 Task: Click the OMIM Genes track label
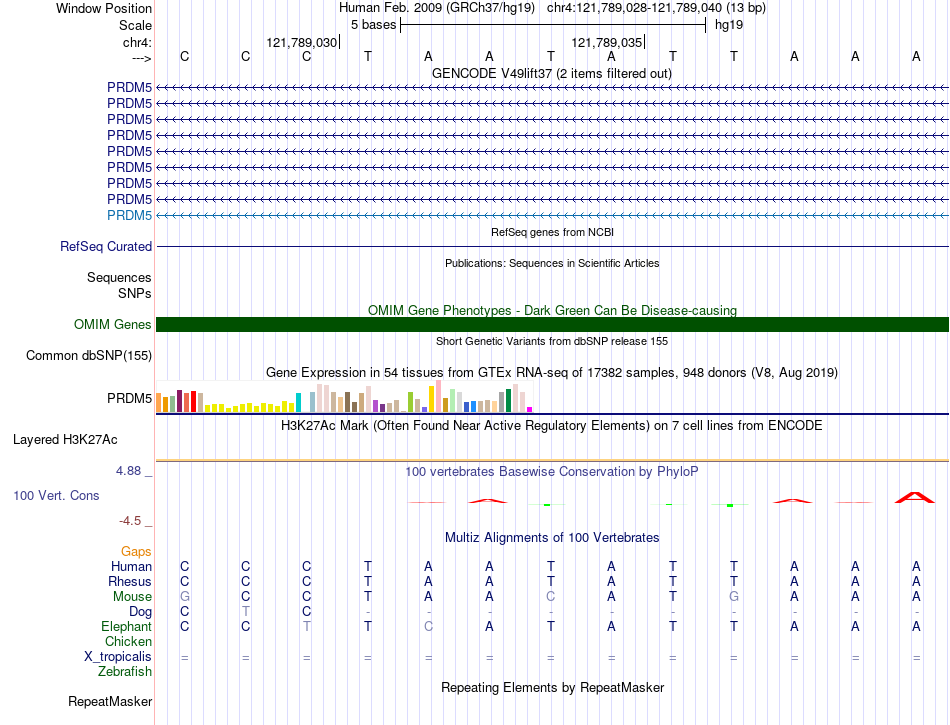click(x=113, y=324)
